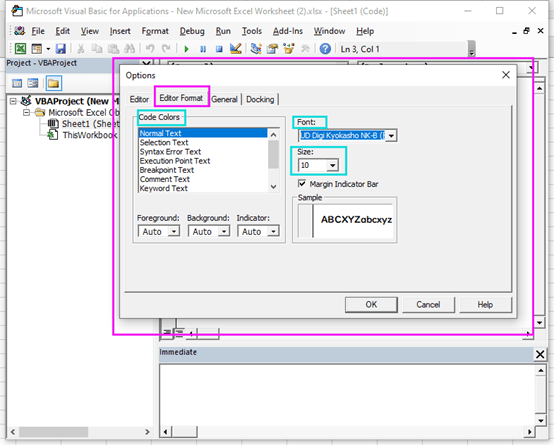The height and width of the screenshot is (445, 554).
Task: Click Help in the Options dialog
Action: point(485,305)
